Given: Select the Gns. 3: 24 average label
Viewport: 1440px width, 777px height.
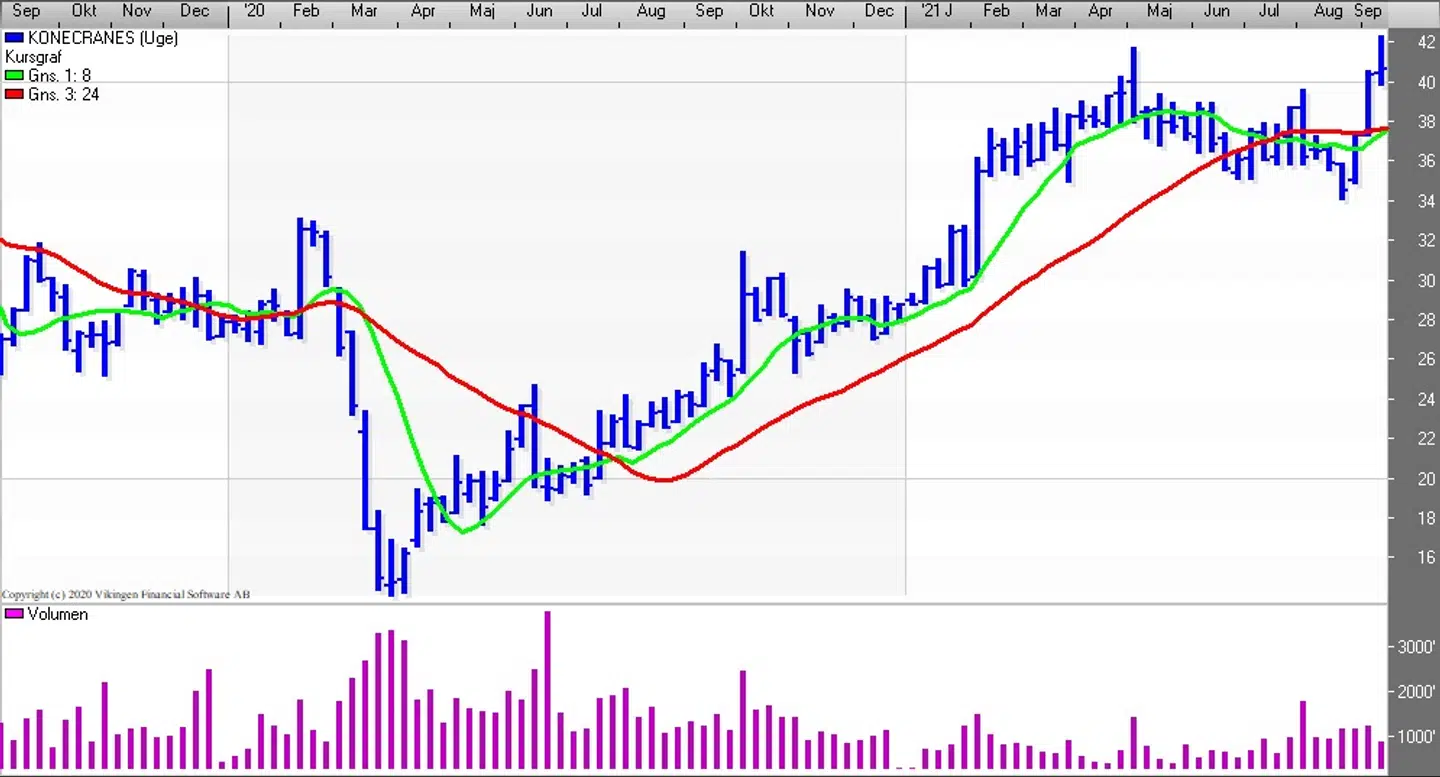Looking at the screenshot, I should click(63, 95).
